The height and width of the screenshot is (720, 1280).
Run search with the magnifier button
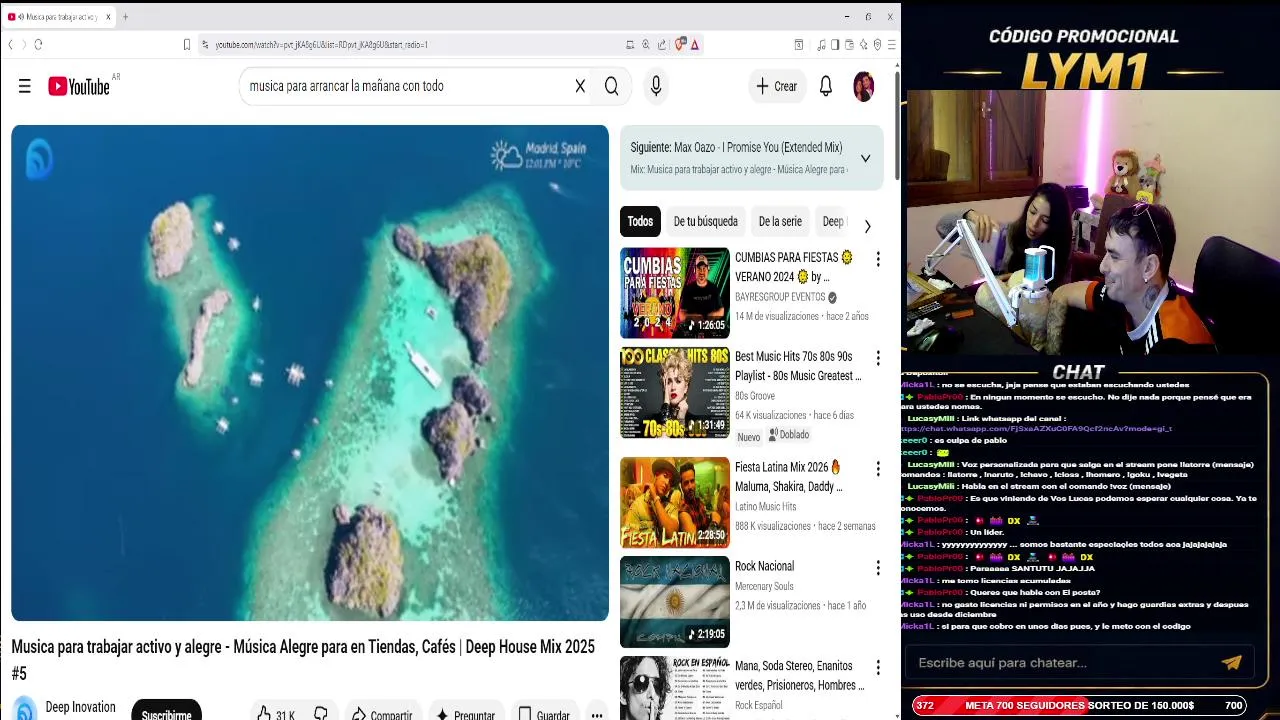[611, 86]
